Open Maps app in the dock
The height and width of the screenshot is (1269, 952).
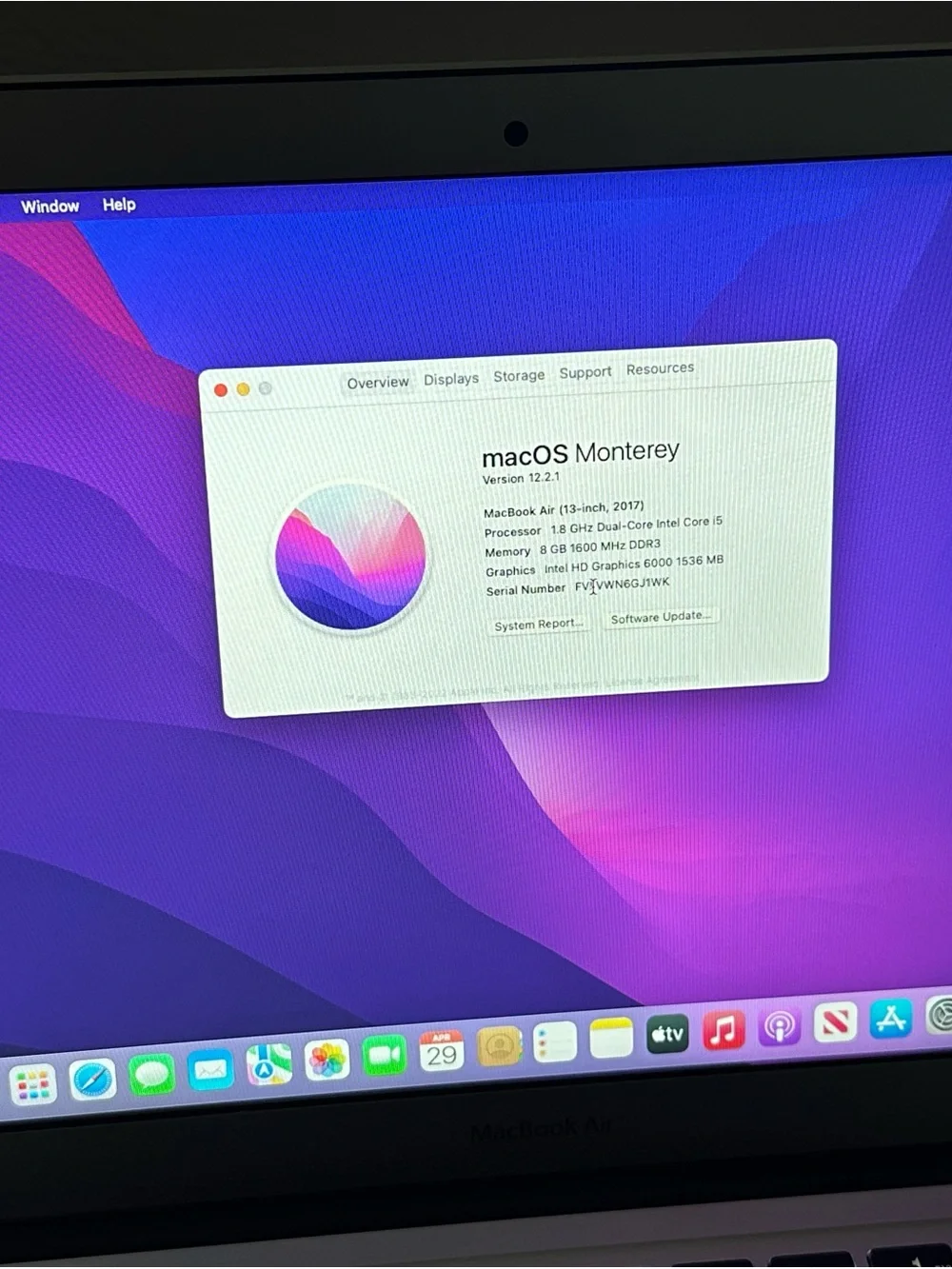pyautogui.click(x=269, y=1064)
